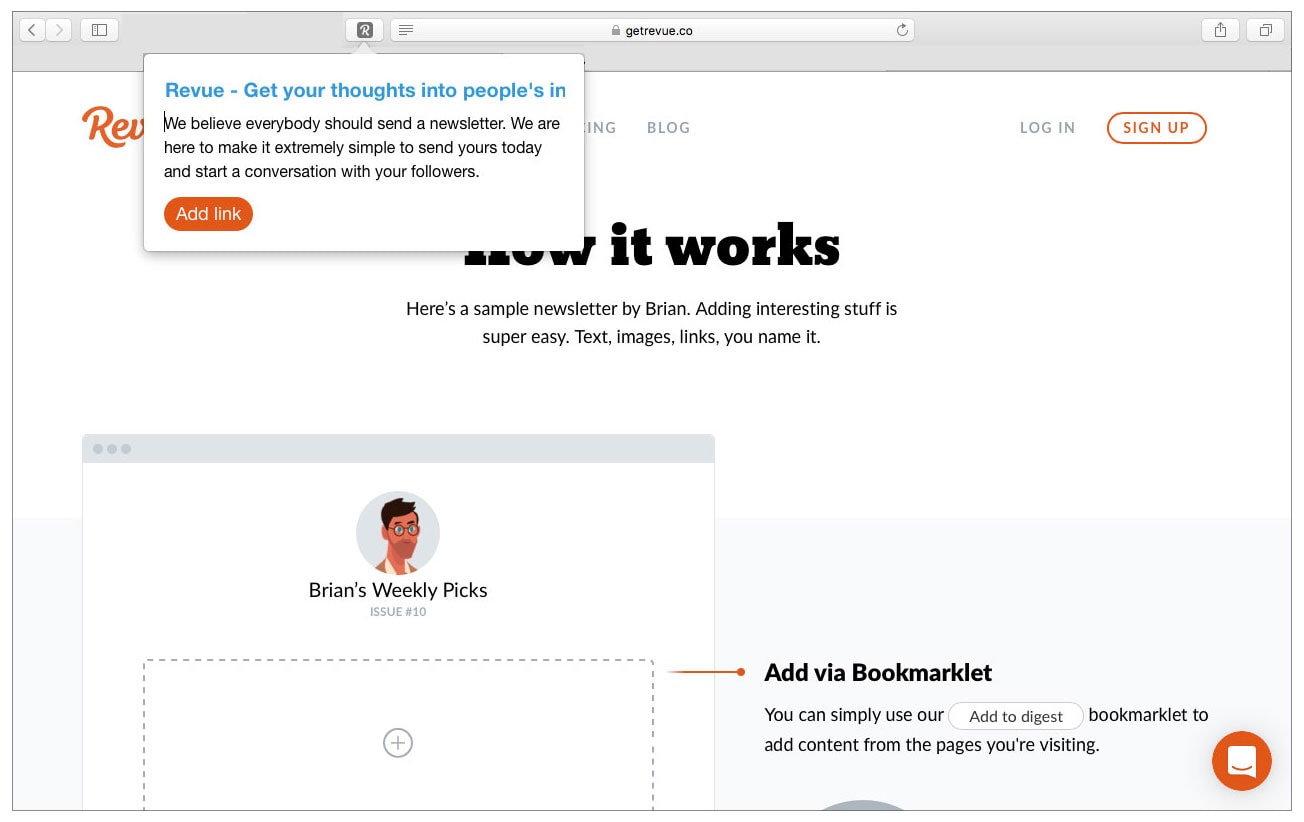
Task: Open the Share button in toolbar
Action: click(x=1220, y=30)
